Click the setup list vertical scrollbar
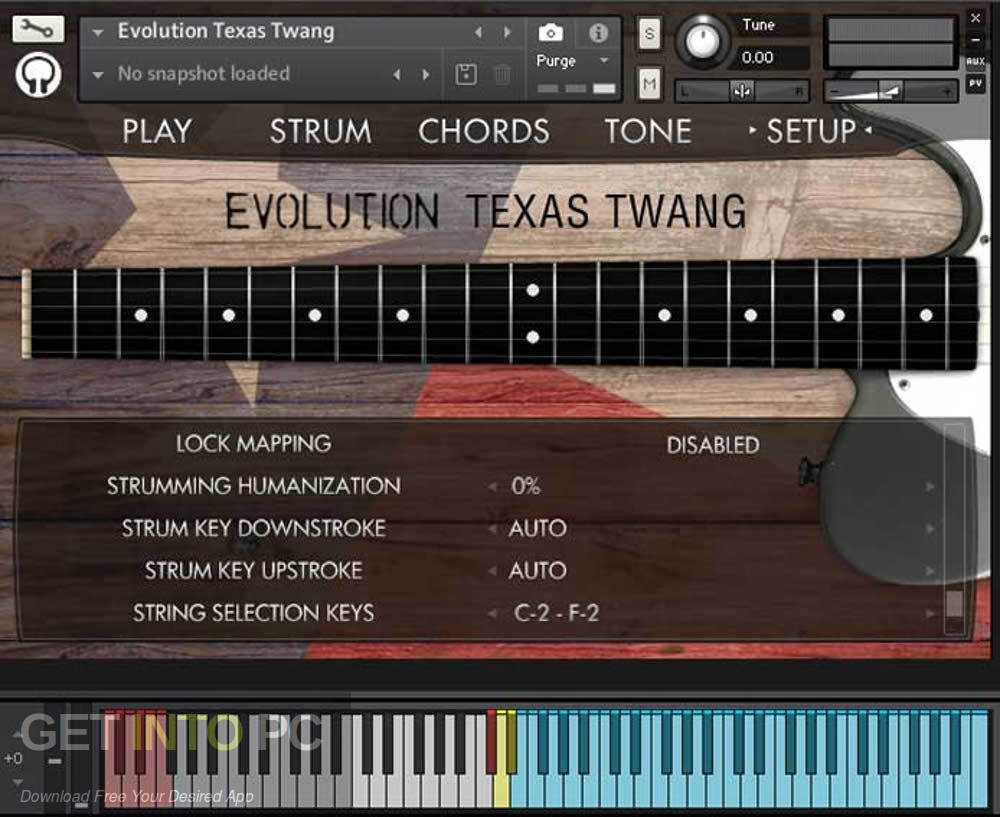This screenshot has height=817, width=1000. (954, 529)
